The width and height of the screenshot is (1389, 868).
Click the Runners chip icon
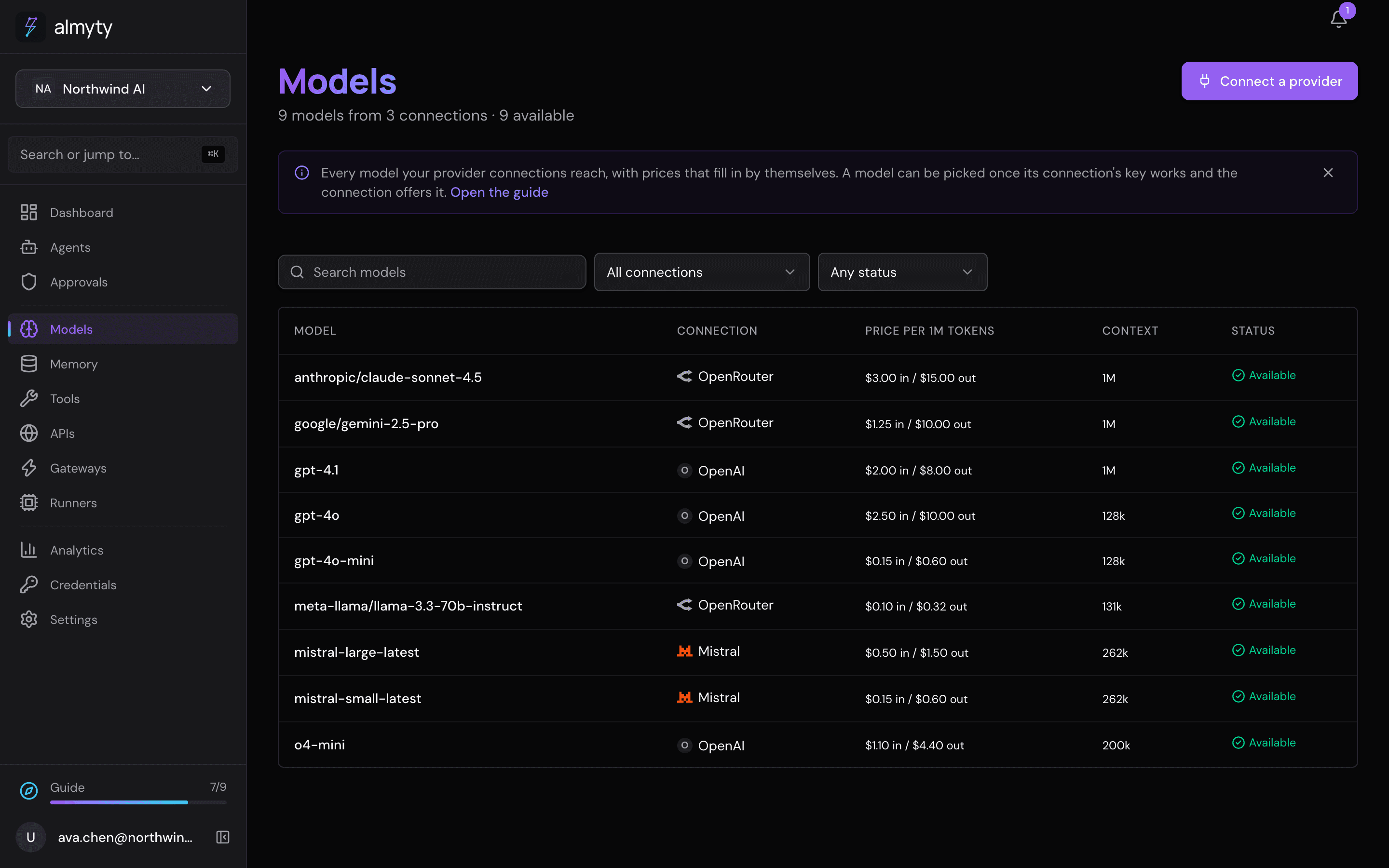[x=29, y=503]
